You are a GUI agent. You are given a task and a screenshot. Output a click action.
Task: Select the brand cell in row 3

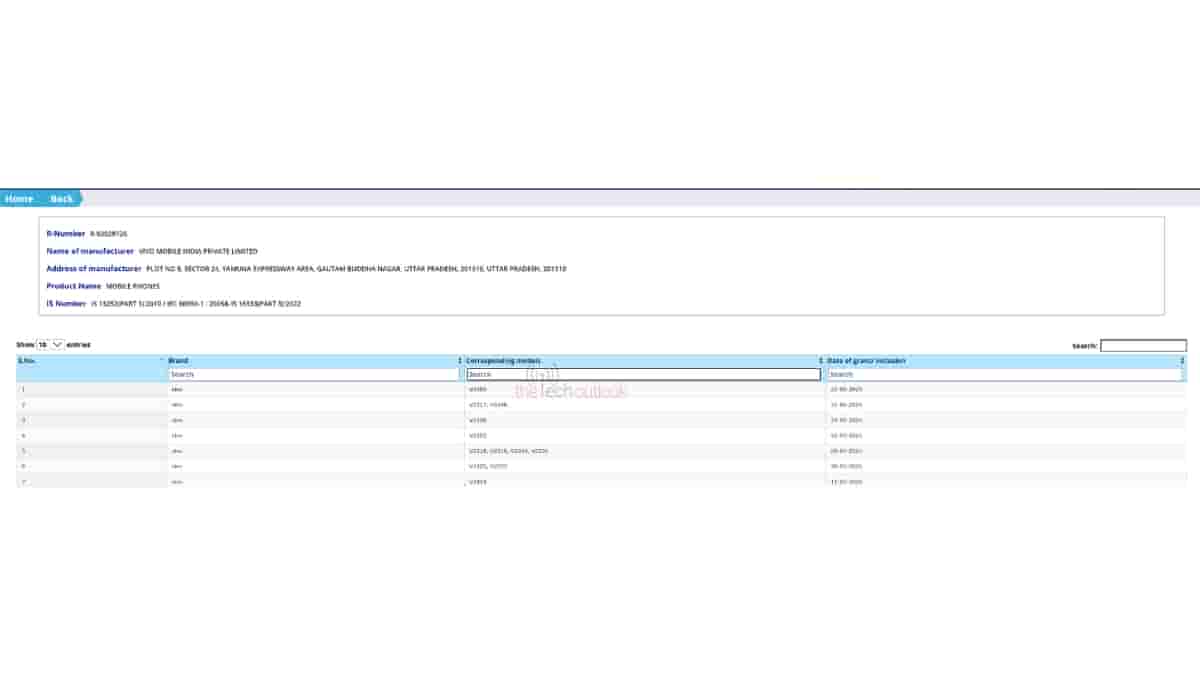(x=177, y=420)
